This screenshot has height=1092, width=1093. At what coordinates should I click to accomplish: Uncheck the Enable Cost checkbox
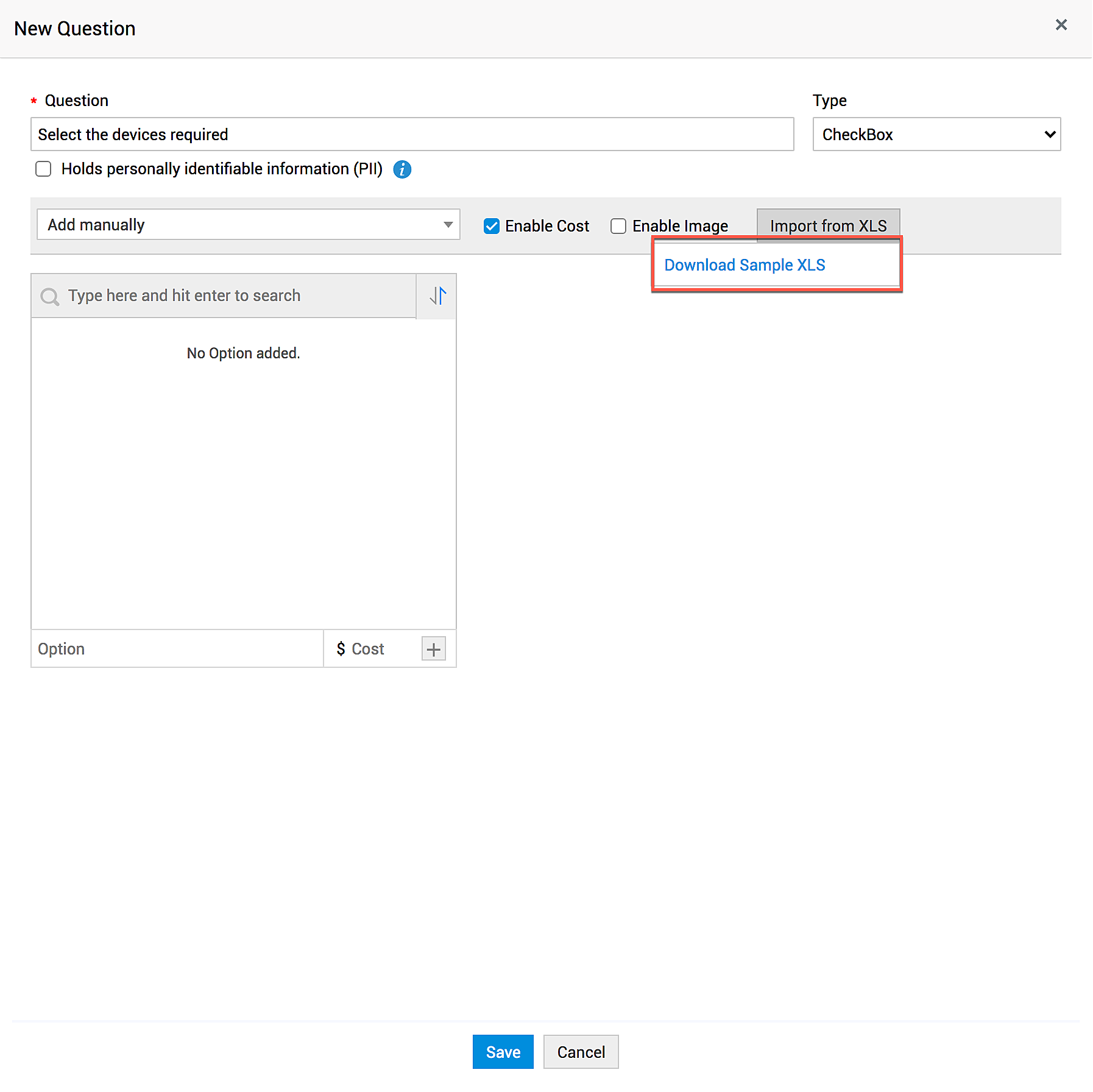491,226
